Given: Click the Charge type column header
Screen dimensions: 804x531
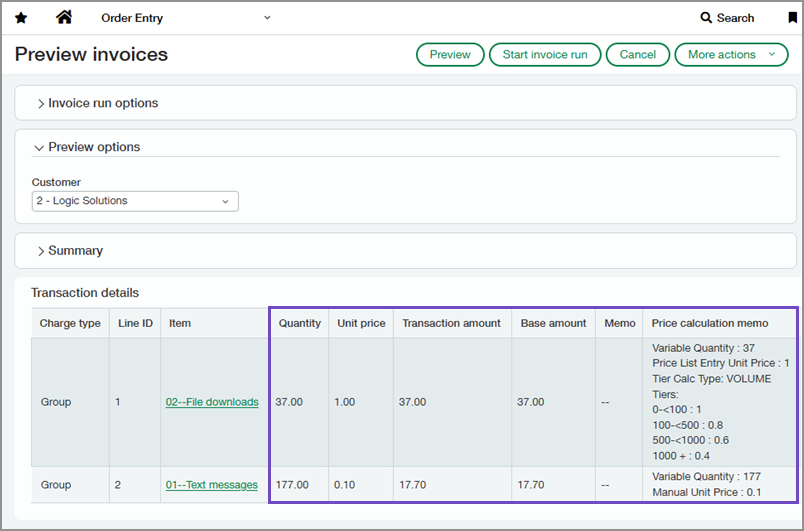Looking at the screenshot, I should [x=70, y=323].
